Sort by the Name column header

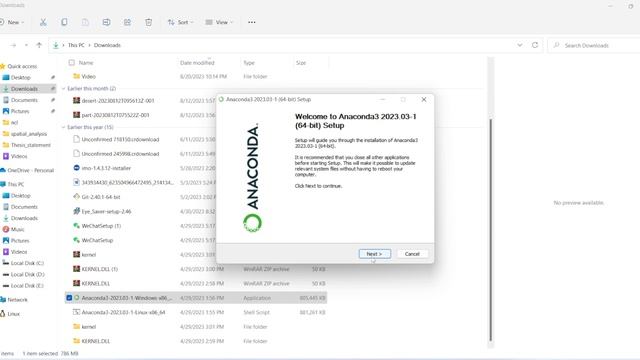(86, 63)
